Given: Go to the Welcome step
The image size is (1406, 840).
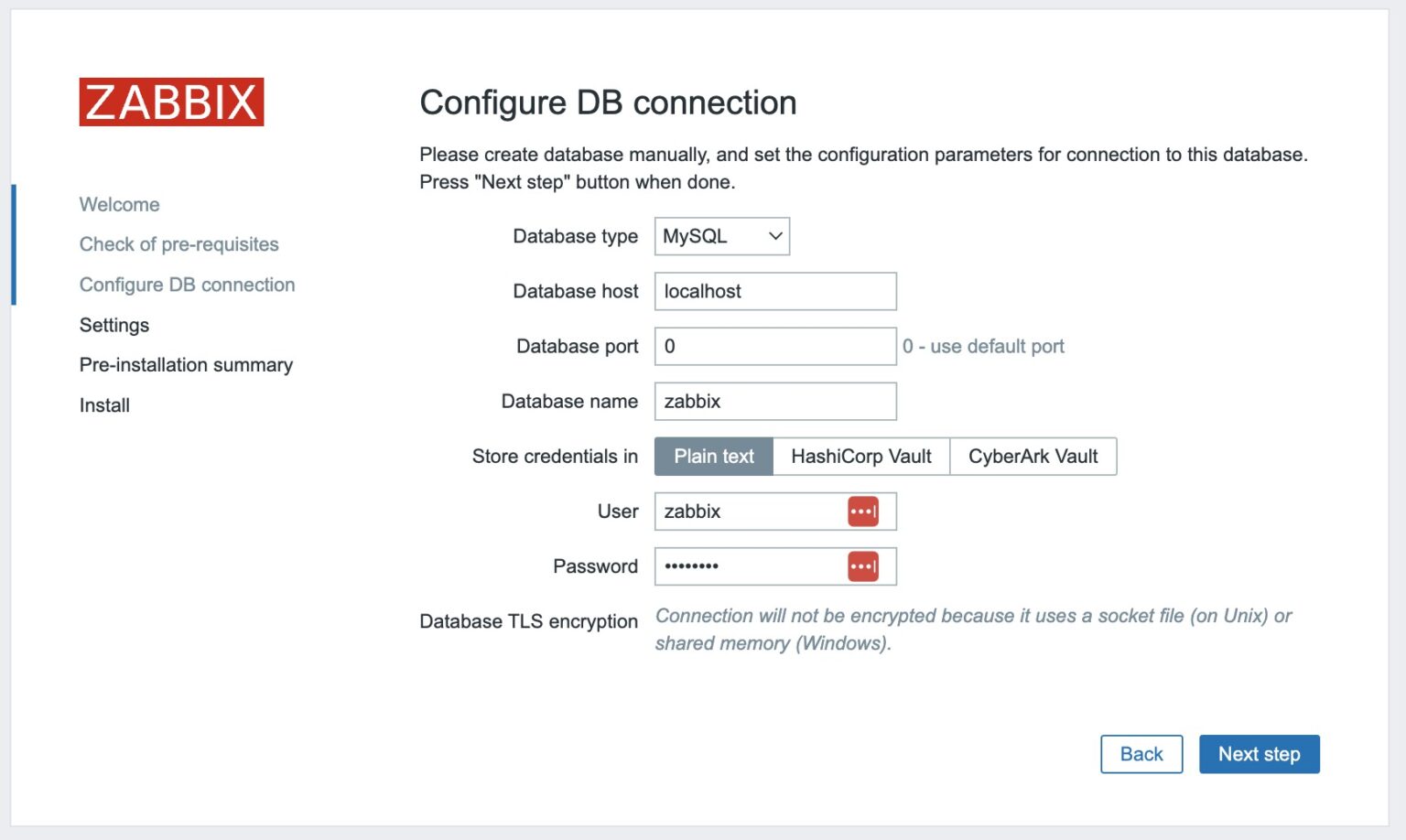Looking at the screenshot, I should click(119, 203).
